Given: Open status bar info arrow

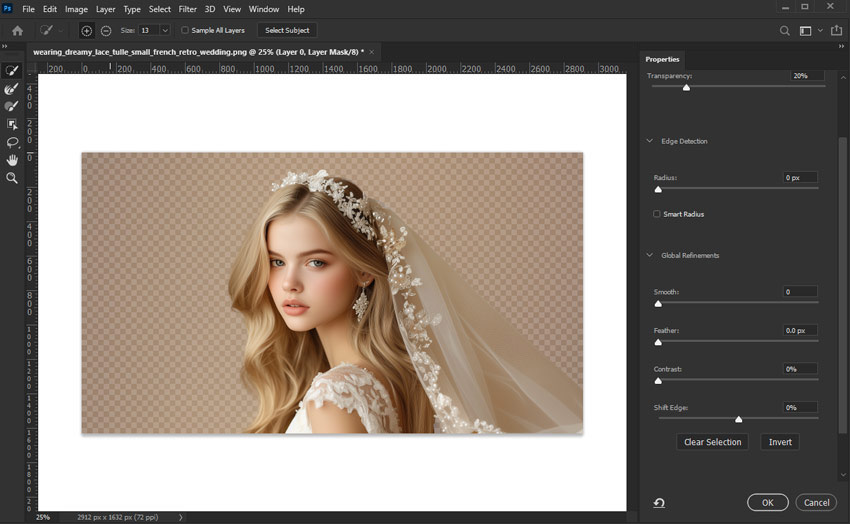Looking at the screenshot, I should click(181, 517).
